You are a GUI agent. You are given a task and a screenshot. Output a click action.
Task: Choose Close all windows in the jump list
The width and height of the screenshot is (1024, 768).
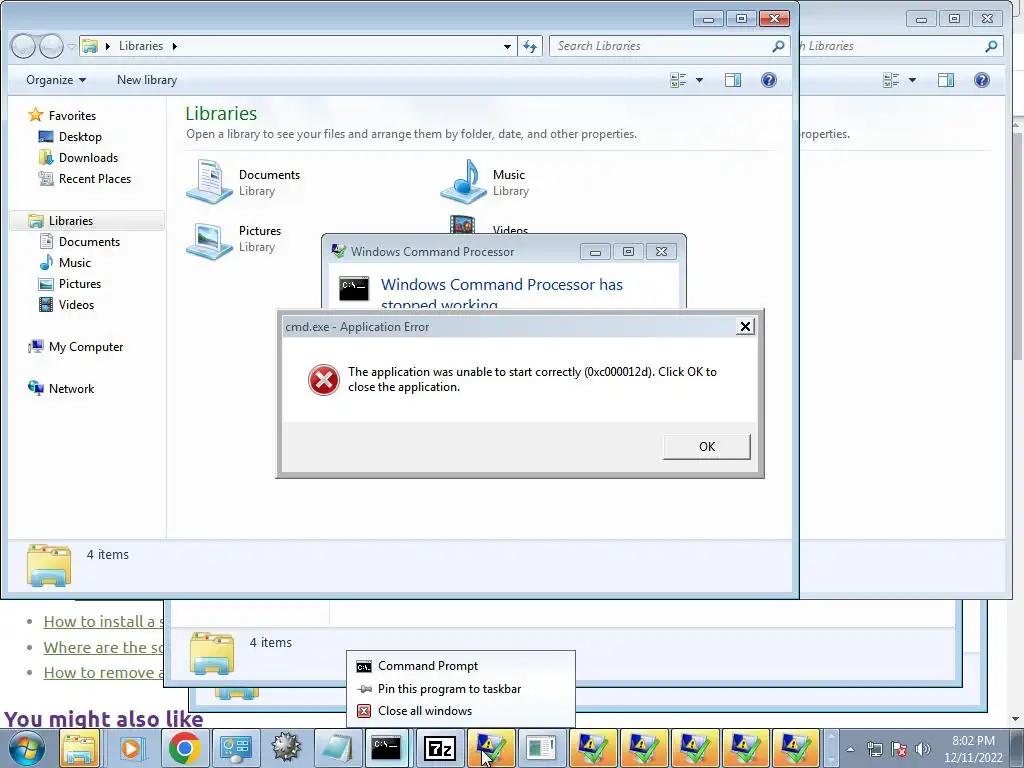pyautogui.click(x=424, y=711)
